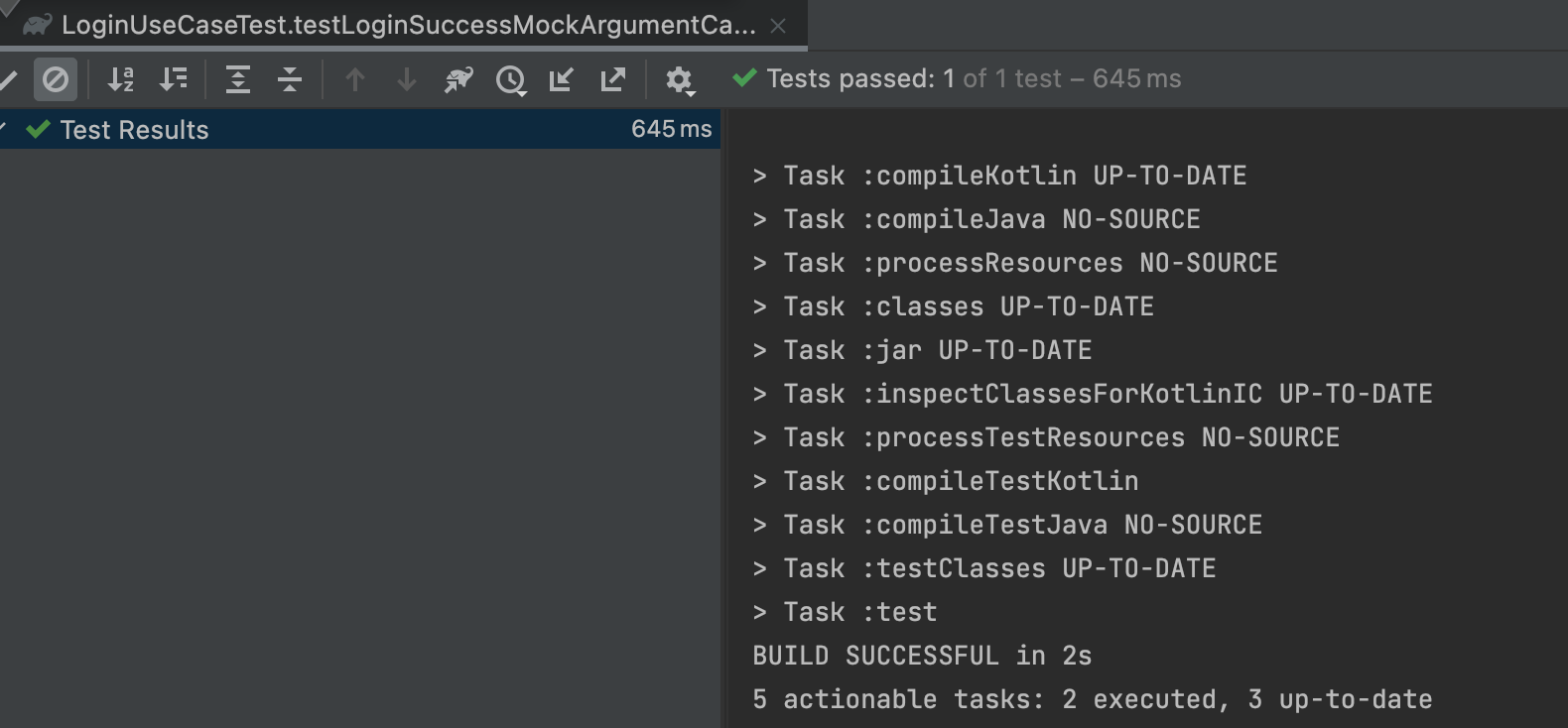Click the BUILD SUCCESSFUL console line
Viewport: 1568px width, 728px height.
(x=922, y=656)
